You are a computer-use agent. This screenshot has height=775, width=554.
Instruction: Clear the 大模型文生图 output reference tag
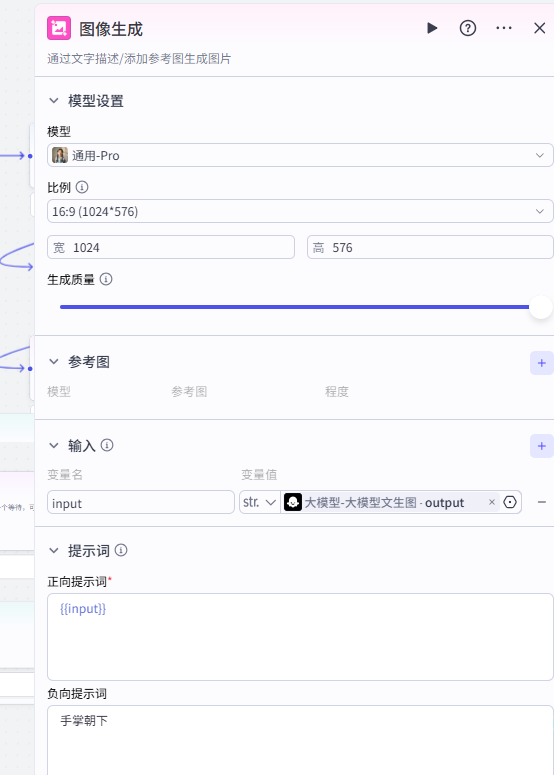pyautogui.click(x=492, y=502)
